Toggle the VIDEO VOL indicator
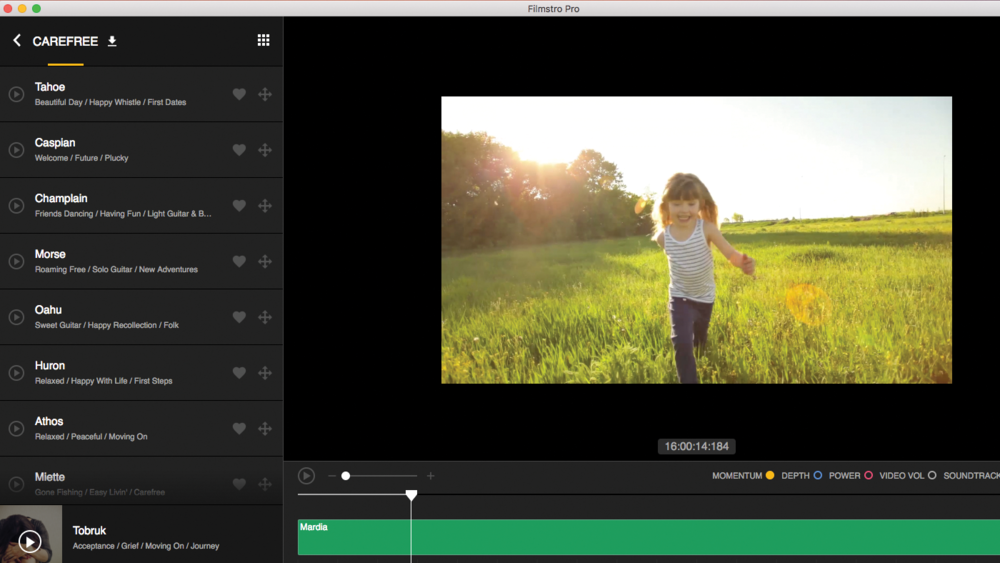 (x=932, y=476)
